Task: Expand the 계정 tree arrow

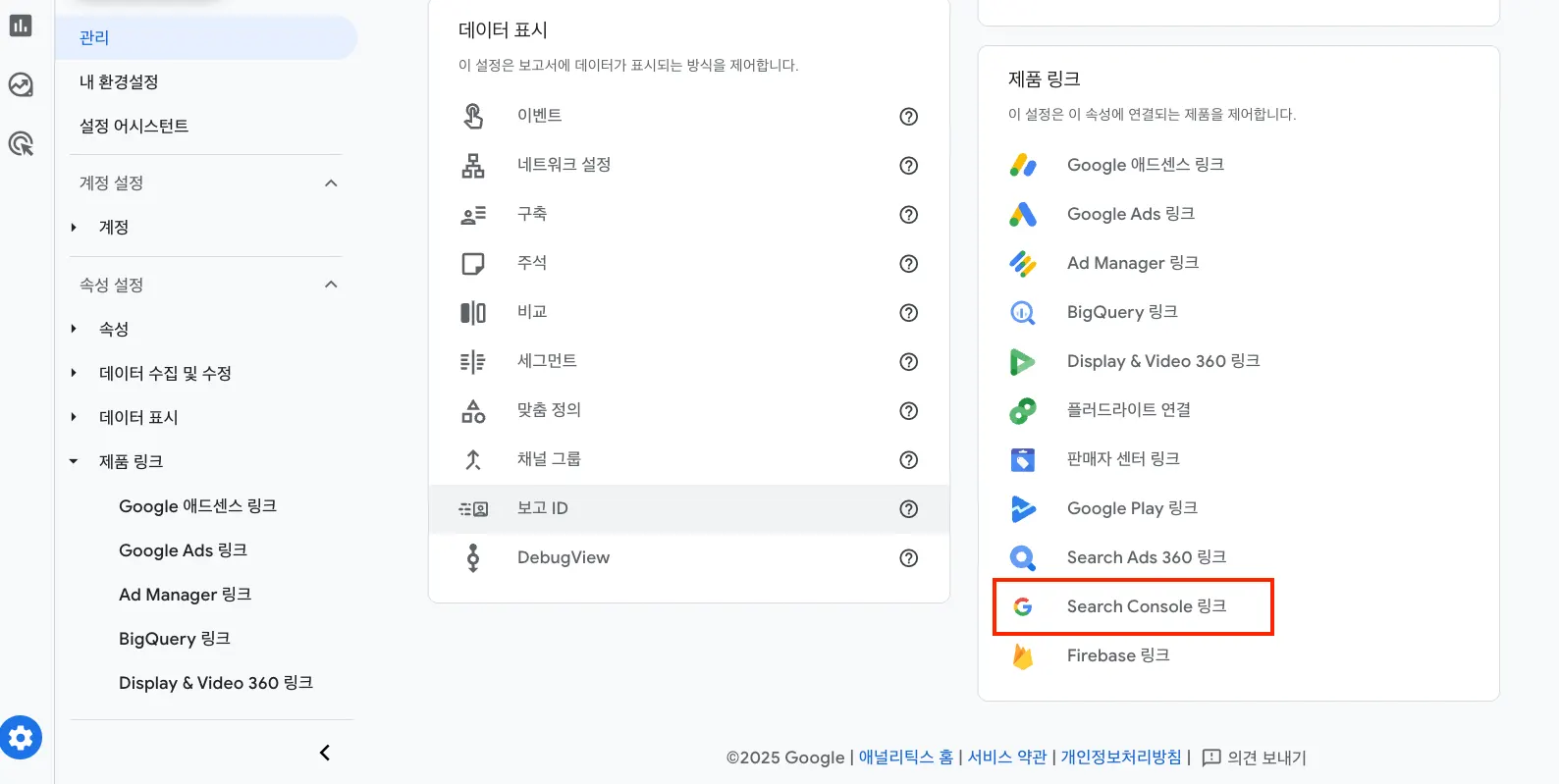Action: 74,227
